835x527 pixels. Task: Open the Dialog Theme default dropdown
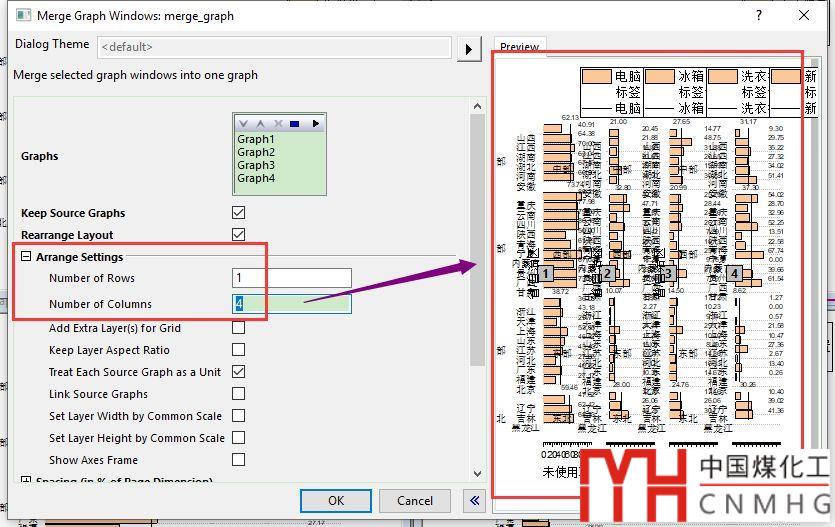click(274, 47)
